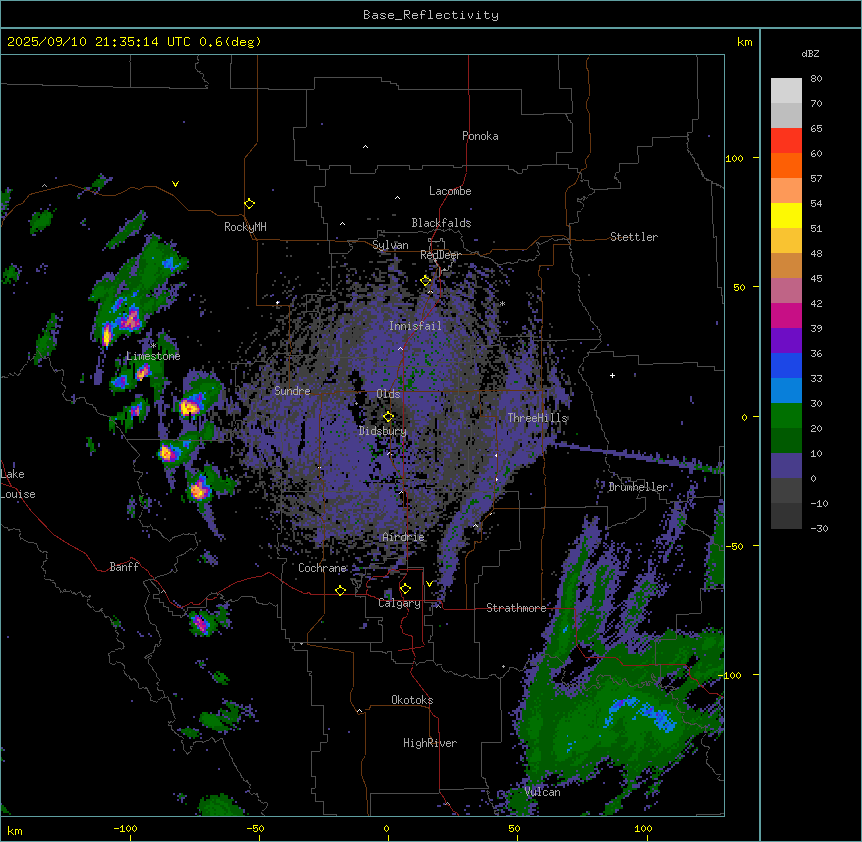Click the Base_Reflectivity title

431,15
